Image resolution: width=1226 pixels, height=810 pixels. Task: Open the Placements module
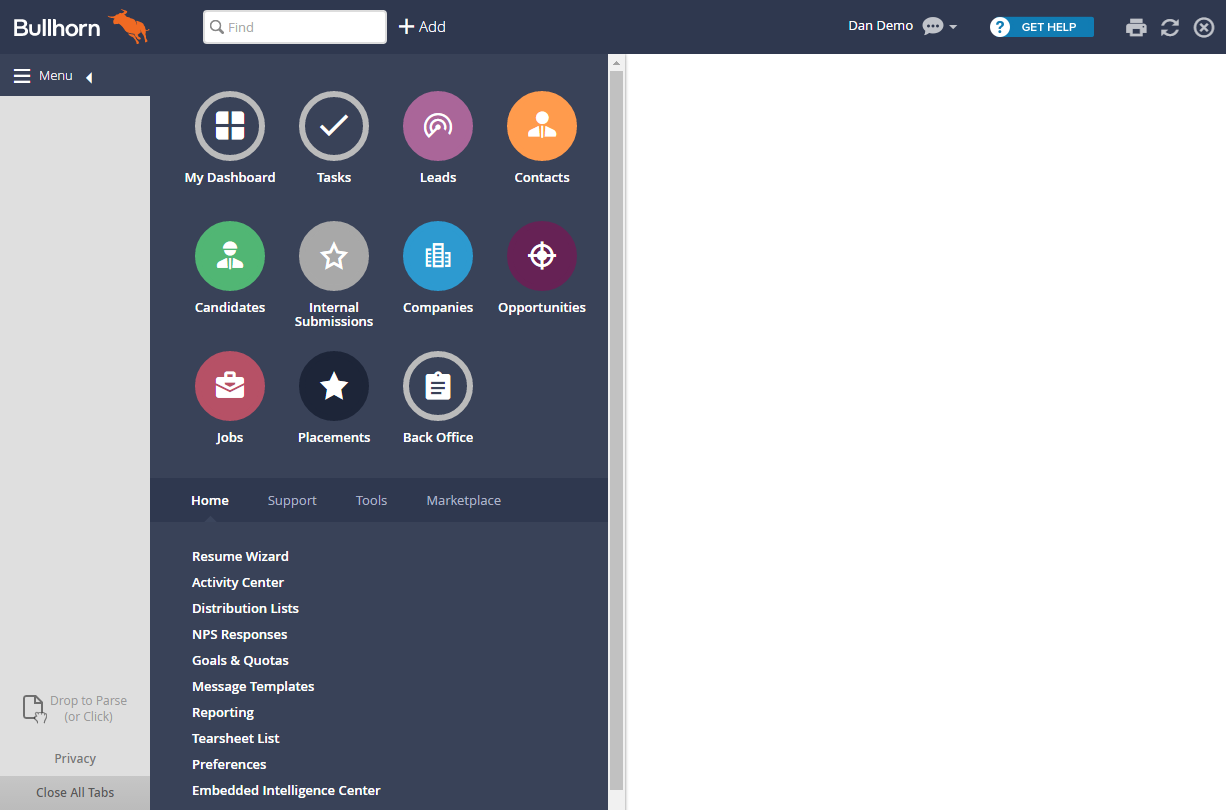(x=333, y=386)
